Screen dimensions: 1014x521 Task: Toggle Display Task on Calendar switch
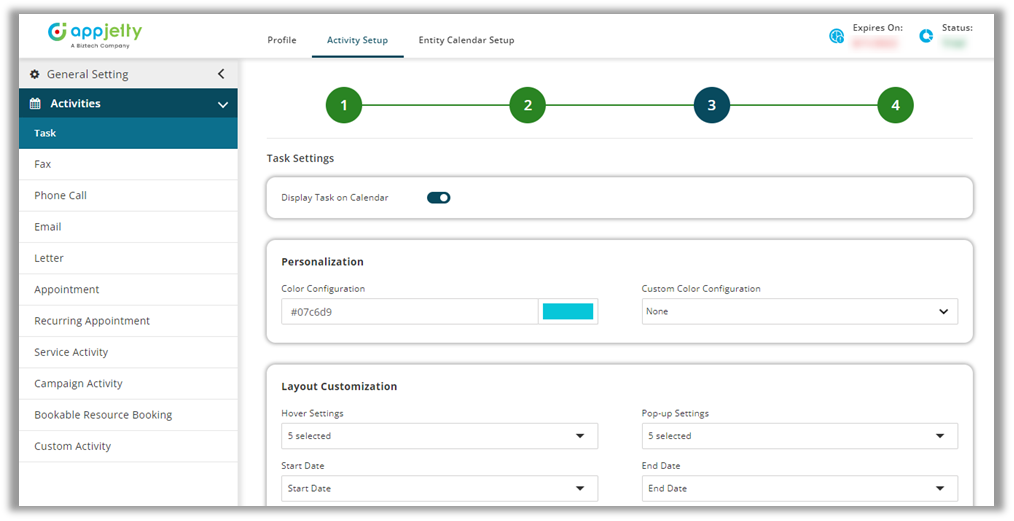pos(438,198)
